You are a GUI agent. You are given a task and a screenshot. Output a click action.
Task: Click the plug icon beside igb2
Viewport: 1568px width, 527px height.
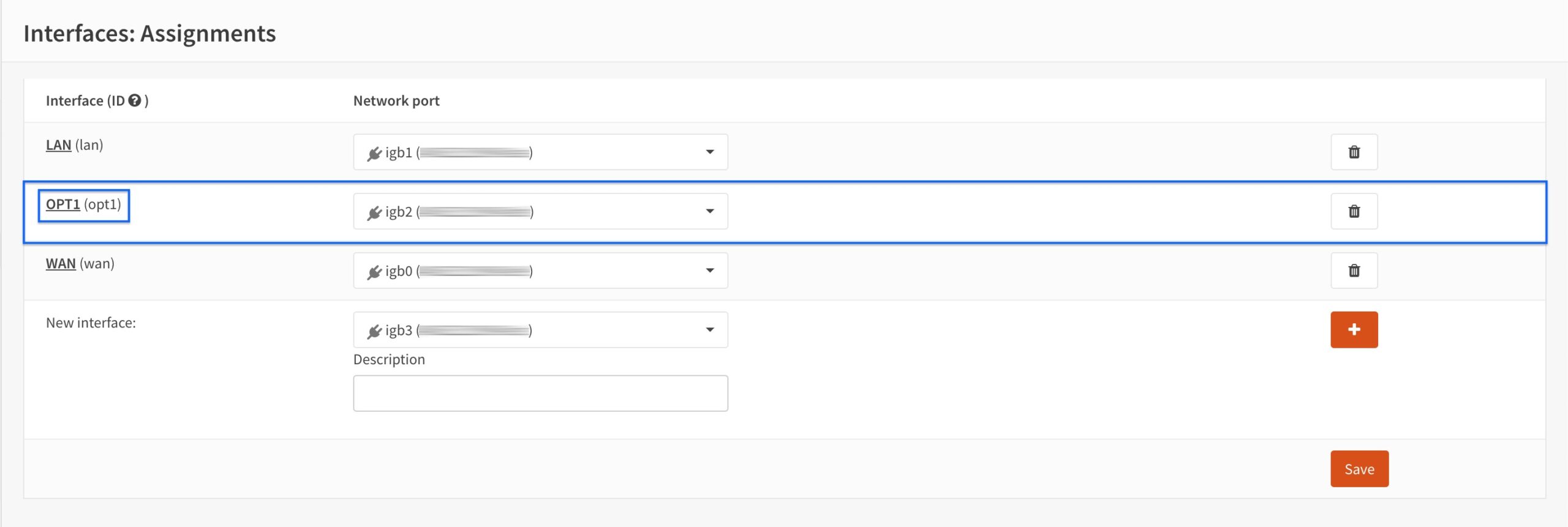374,212
